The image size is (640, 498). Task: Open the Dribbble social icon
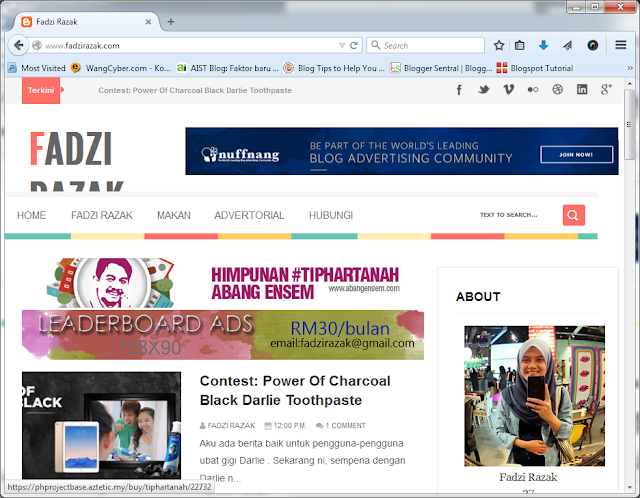tap(558, 89)
